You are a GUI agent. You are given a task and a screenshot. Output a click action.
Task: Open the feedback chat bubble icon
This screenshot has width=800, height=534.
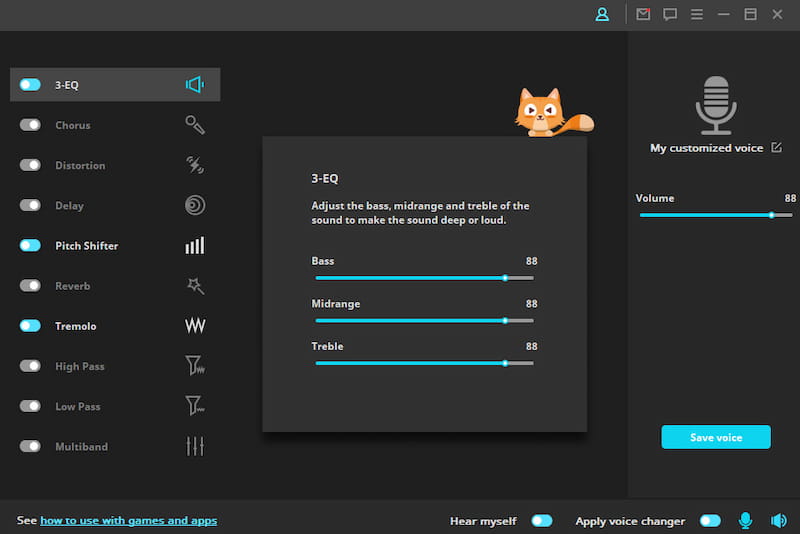coord(670,14)
